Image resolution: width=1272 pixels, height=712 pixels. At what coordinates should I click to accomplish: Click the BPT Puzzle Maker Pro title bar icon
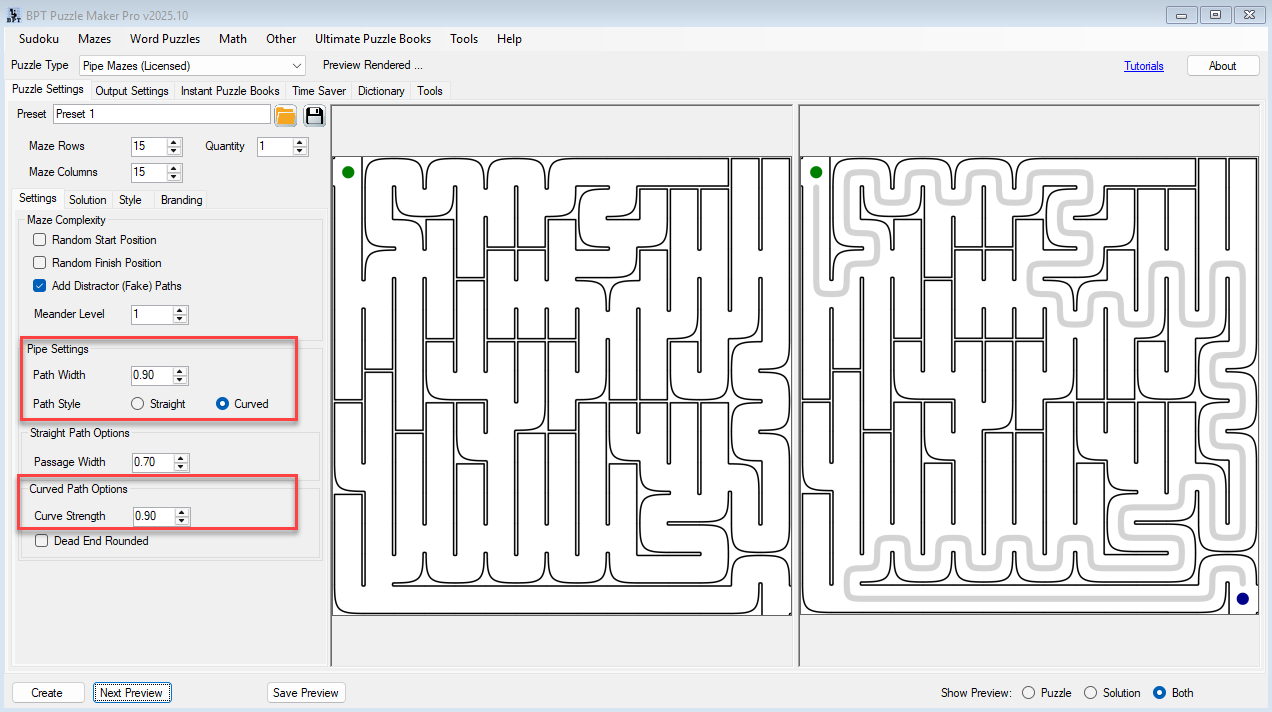click(12, 14)
